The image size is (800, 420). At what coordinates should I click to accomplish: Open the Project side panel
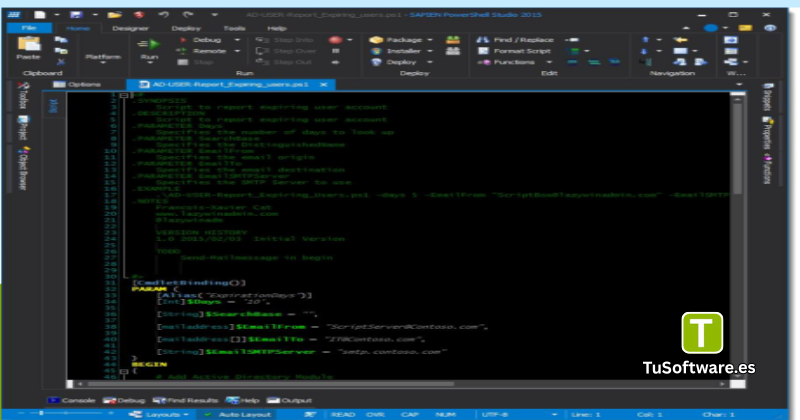point(22,128)
